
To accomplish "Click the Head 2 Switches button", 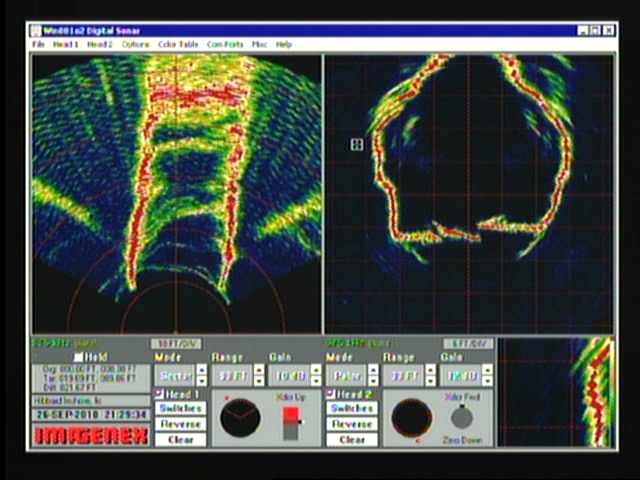I will coord(352,408).
